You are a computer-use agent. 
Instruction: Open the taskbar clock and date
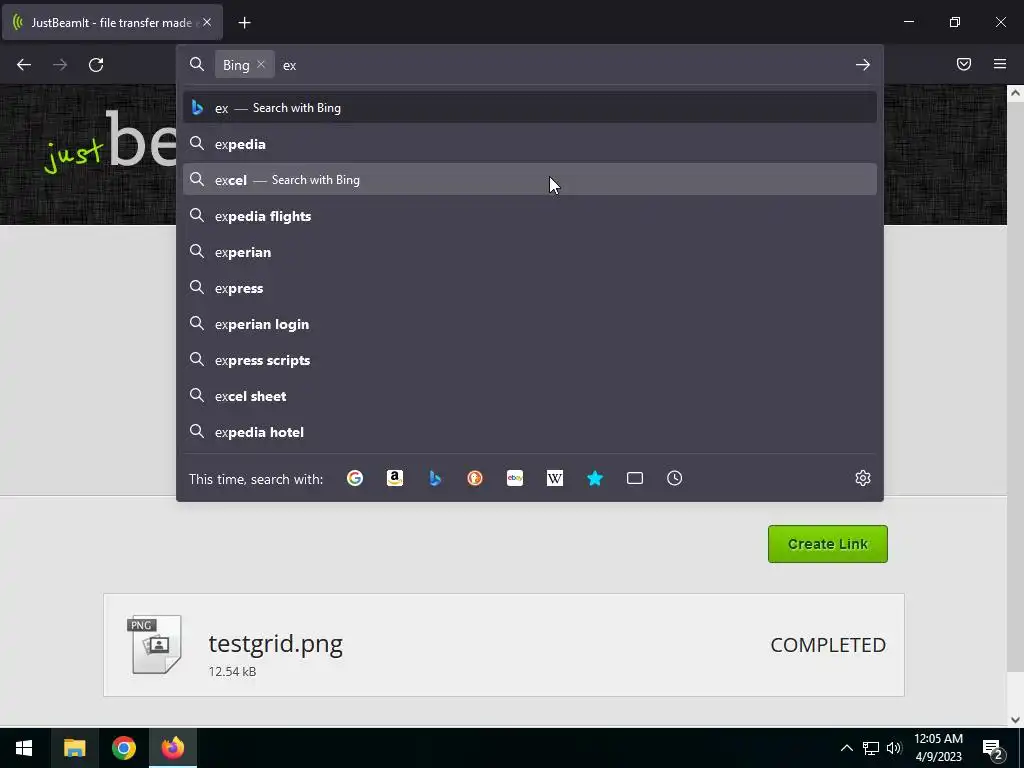pyautogui.click(x=938, y=748)
